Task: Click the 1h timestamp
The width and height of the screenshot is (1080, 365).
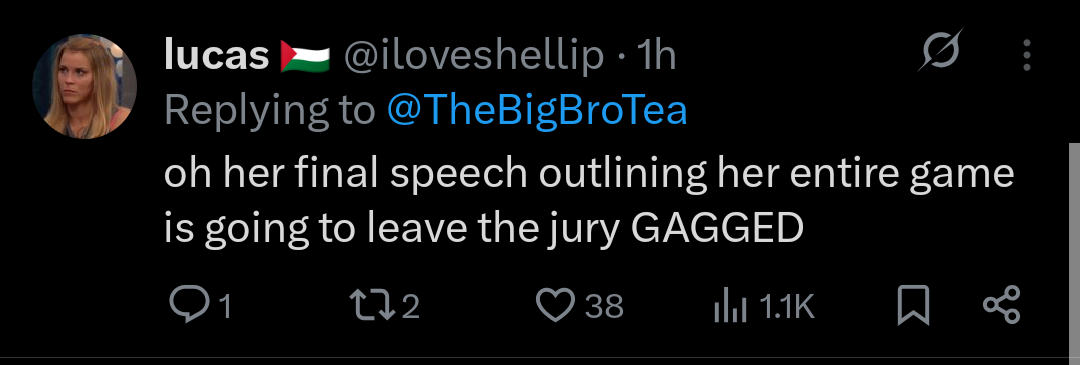Action: (x=657, y=55)
